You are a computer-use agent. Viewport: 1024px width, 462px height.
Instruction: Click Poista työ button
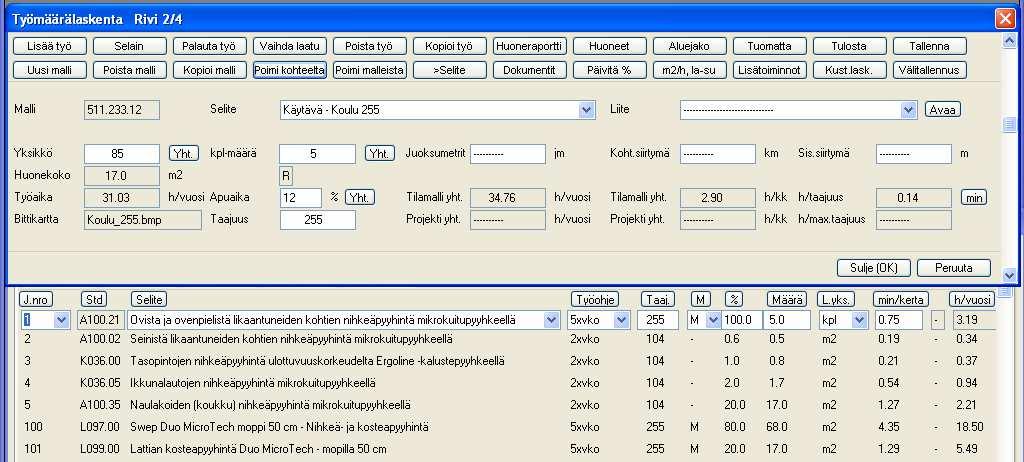(370, 46)
